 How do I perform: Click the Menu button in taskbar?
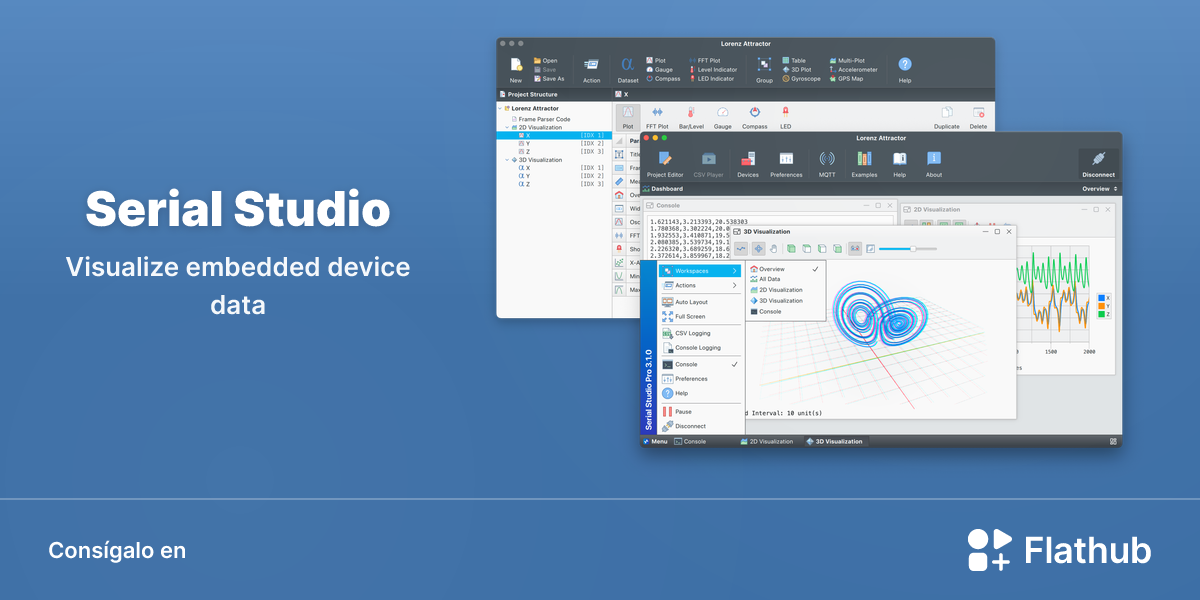(x=655, y=441)
